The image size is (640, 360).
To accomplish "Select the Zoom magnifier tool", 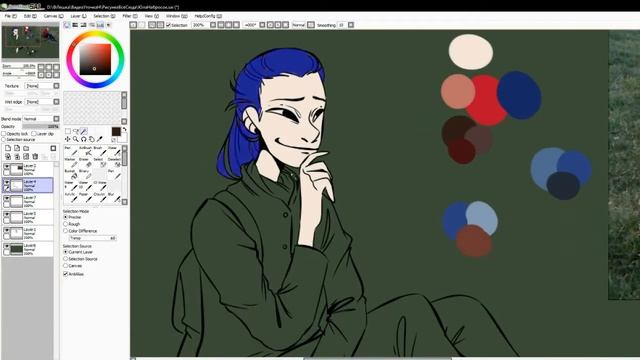I will (76, 139).
